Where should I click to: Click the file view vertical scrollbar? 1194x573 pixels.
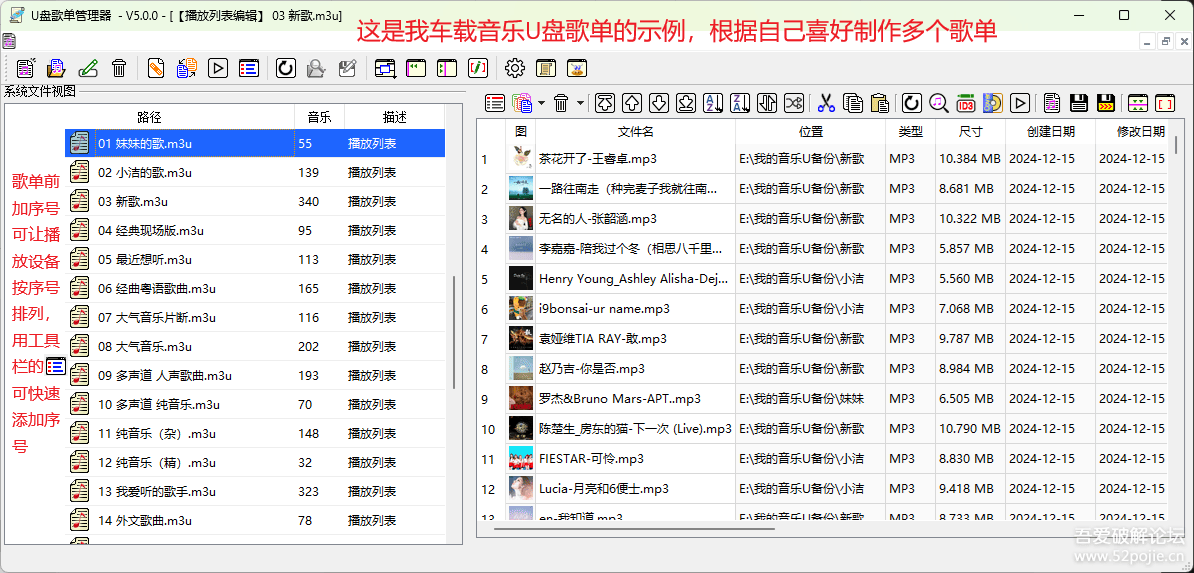(x=455, y=332)
